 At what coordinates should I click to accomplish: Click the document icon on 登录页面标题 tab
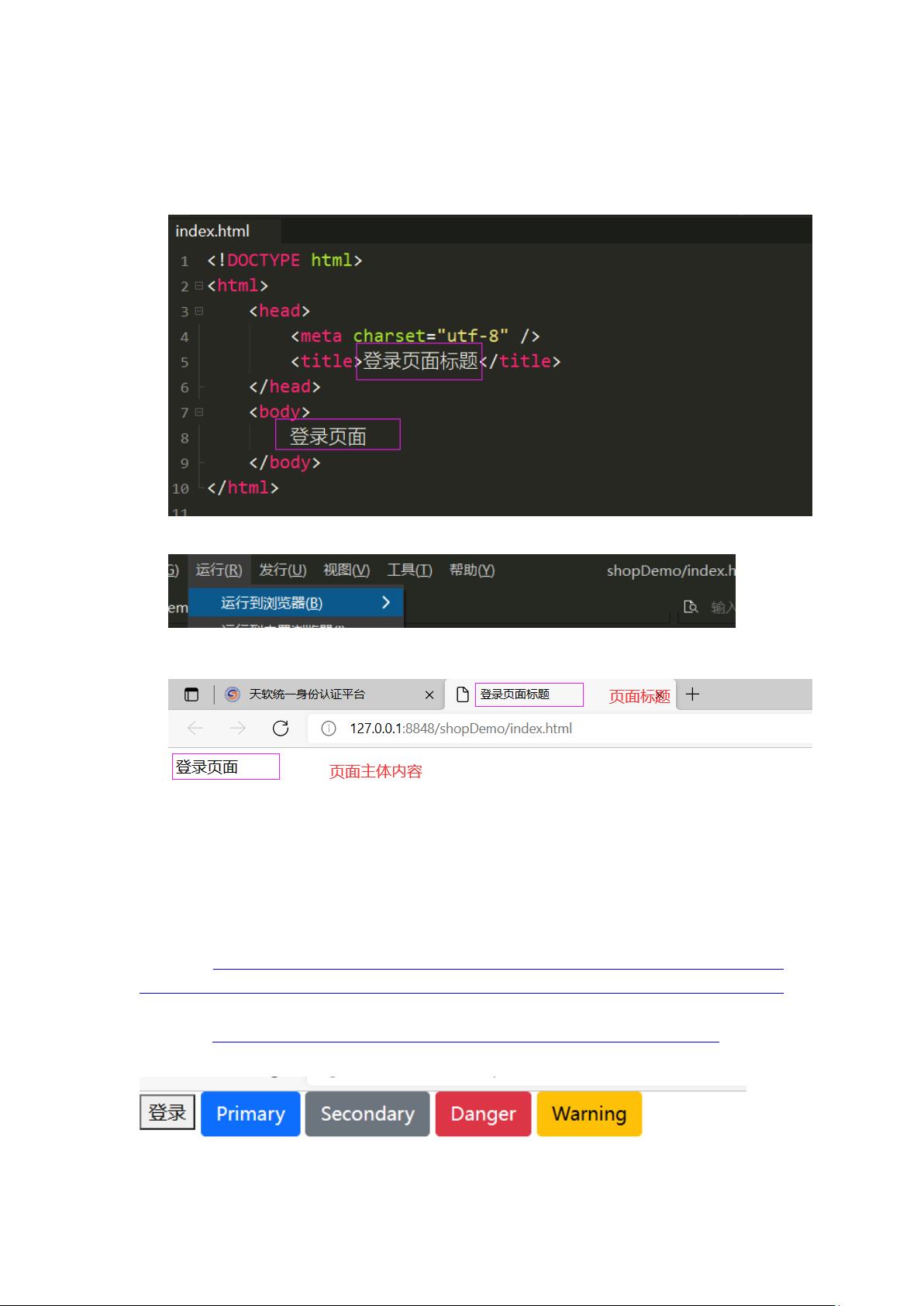tap(462, 694)
